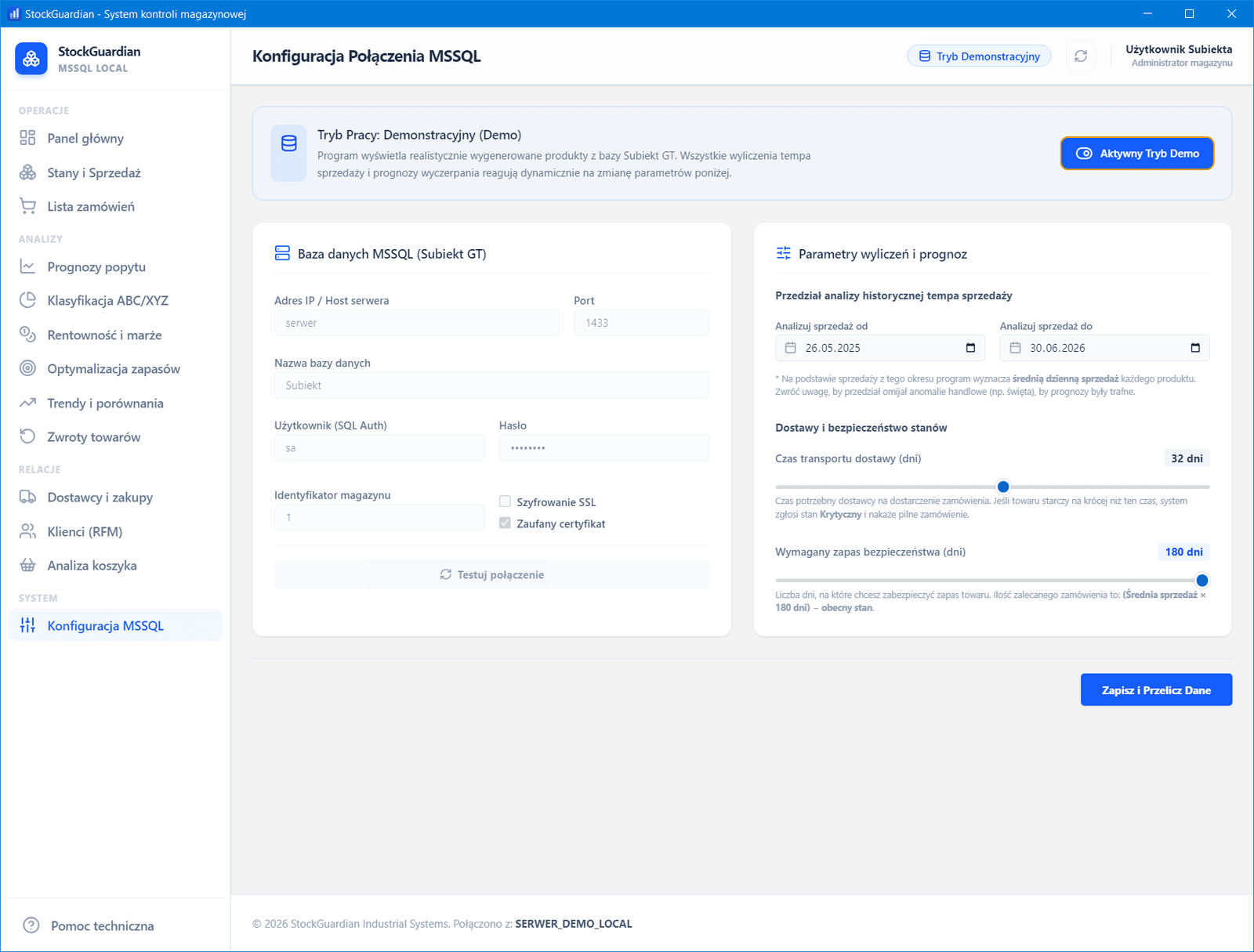
Task: Toggle the Aktywny Tryb Demo button
Action: (1137, 154)
